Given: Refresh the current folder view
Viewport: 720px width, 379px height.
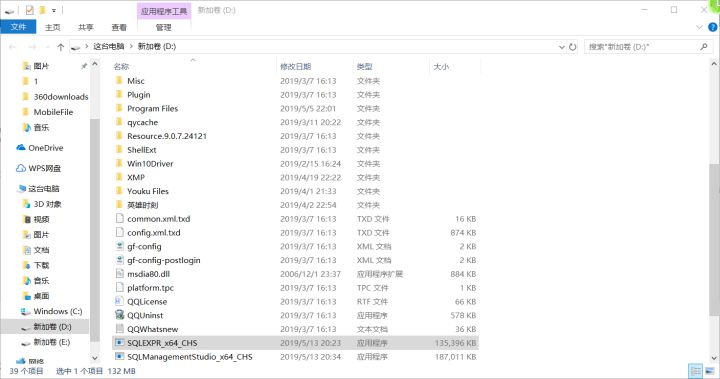Looking at the screenshot, I should [572, 46].
